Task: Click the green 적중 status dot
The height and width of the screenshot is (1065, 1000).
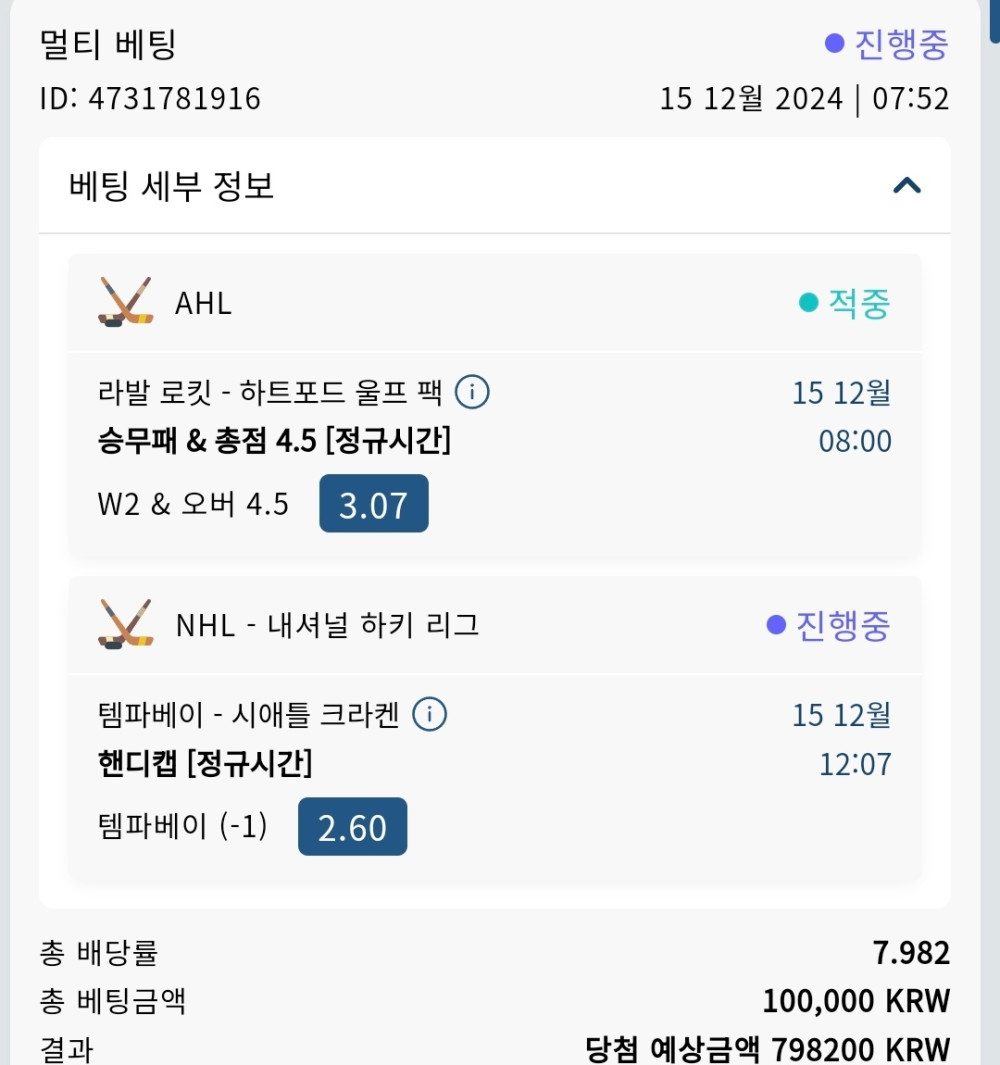Action: coord(808,303)
